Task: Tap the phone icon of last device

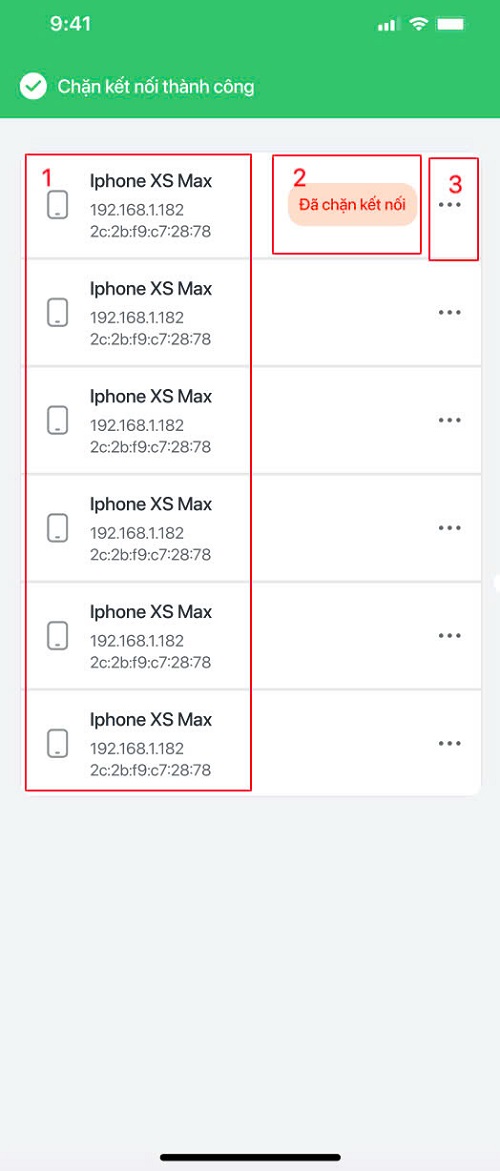Action: 57,743
